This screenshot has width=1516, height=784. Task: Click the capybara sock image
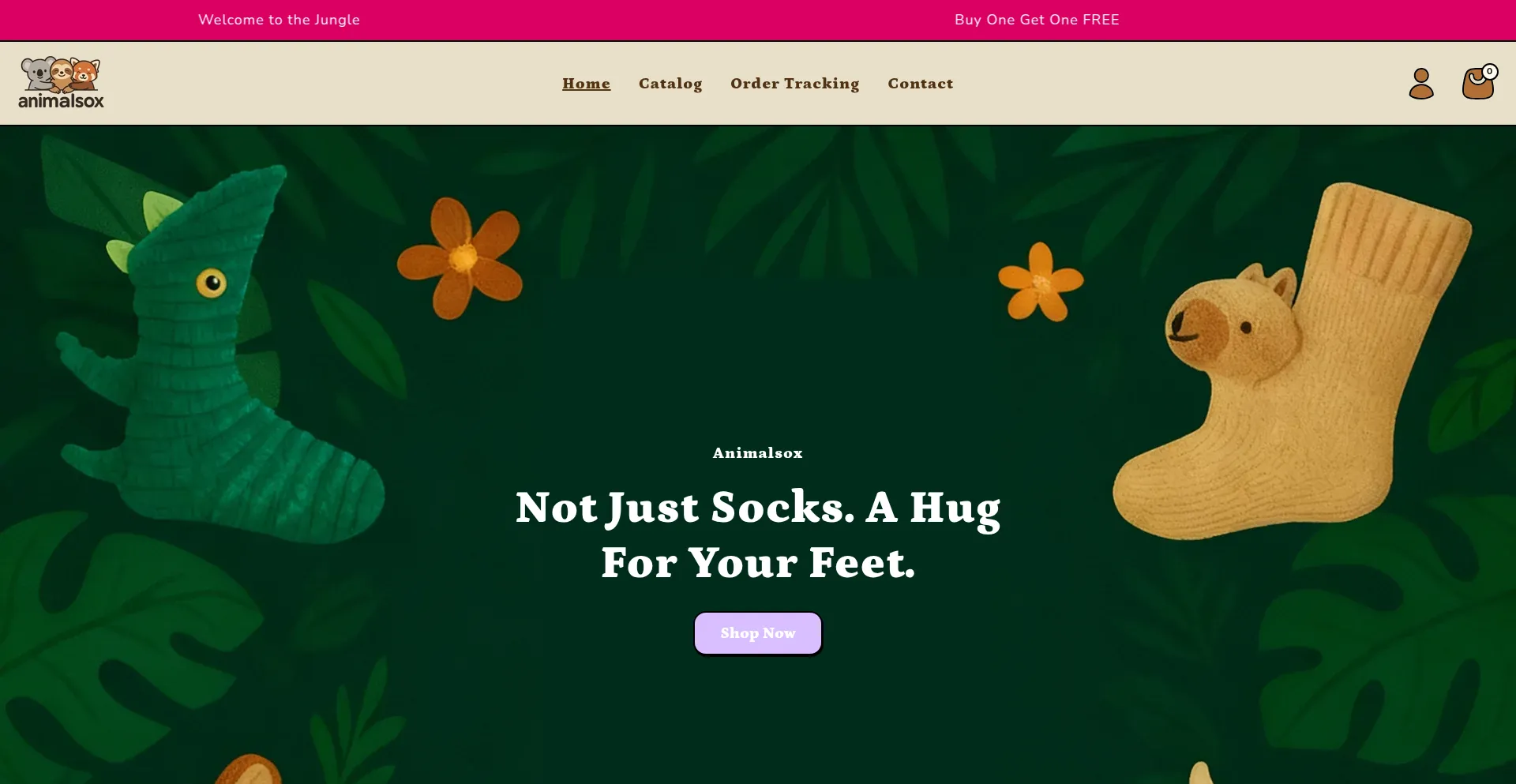point(1291,363)
